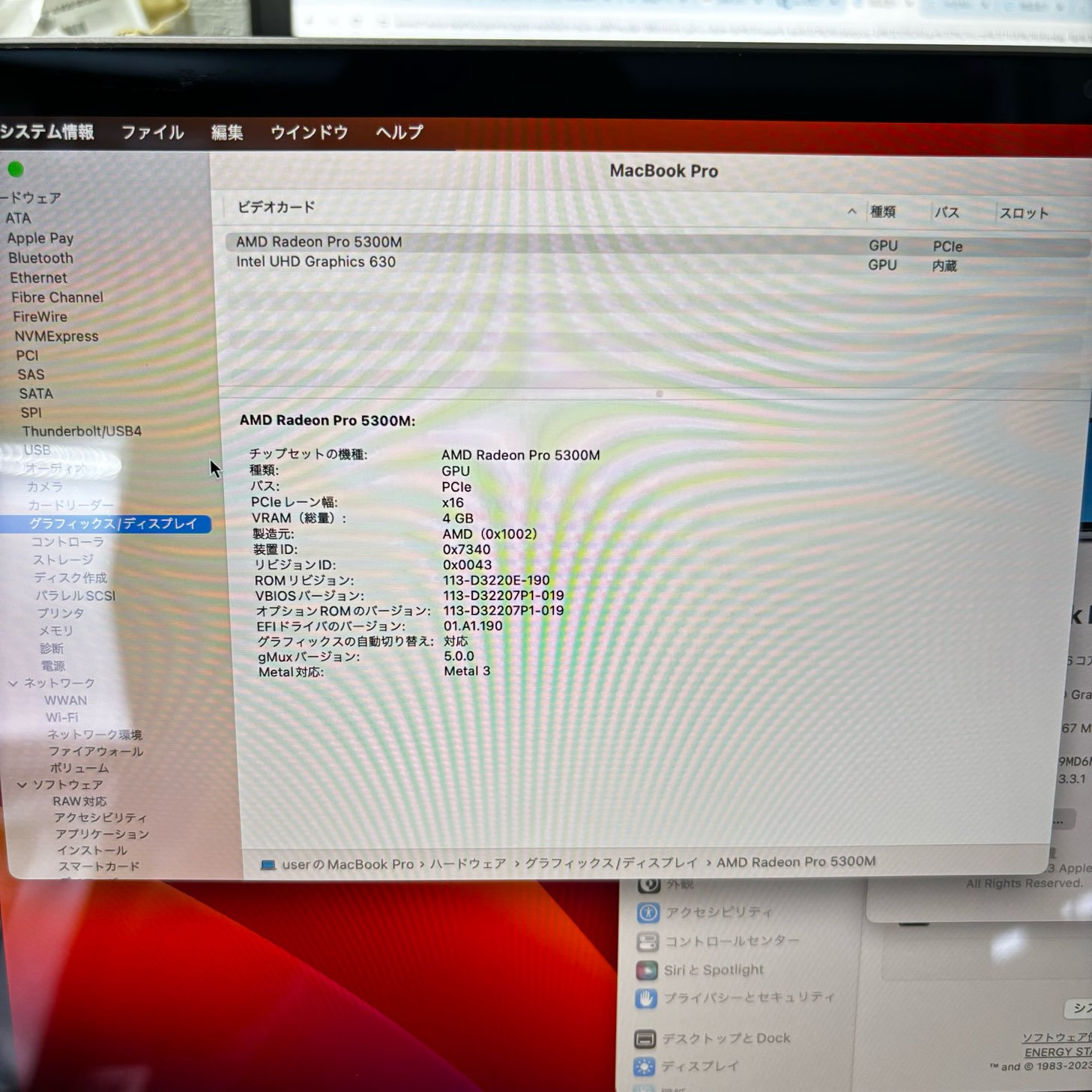This screenshot has height=1092, width=1092.
Task: Select Fibre Channel in the sidebar
Action: coord(57,297)
